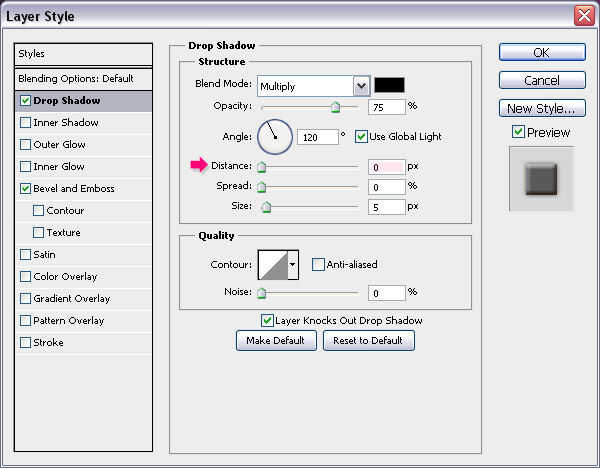Open the Inner Glow settings row
Screen dimensions: 600x468
(83, 167)
